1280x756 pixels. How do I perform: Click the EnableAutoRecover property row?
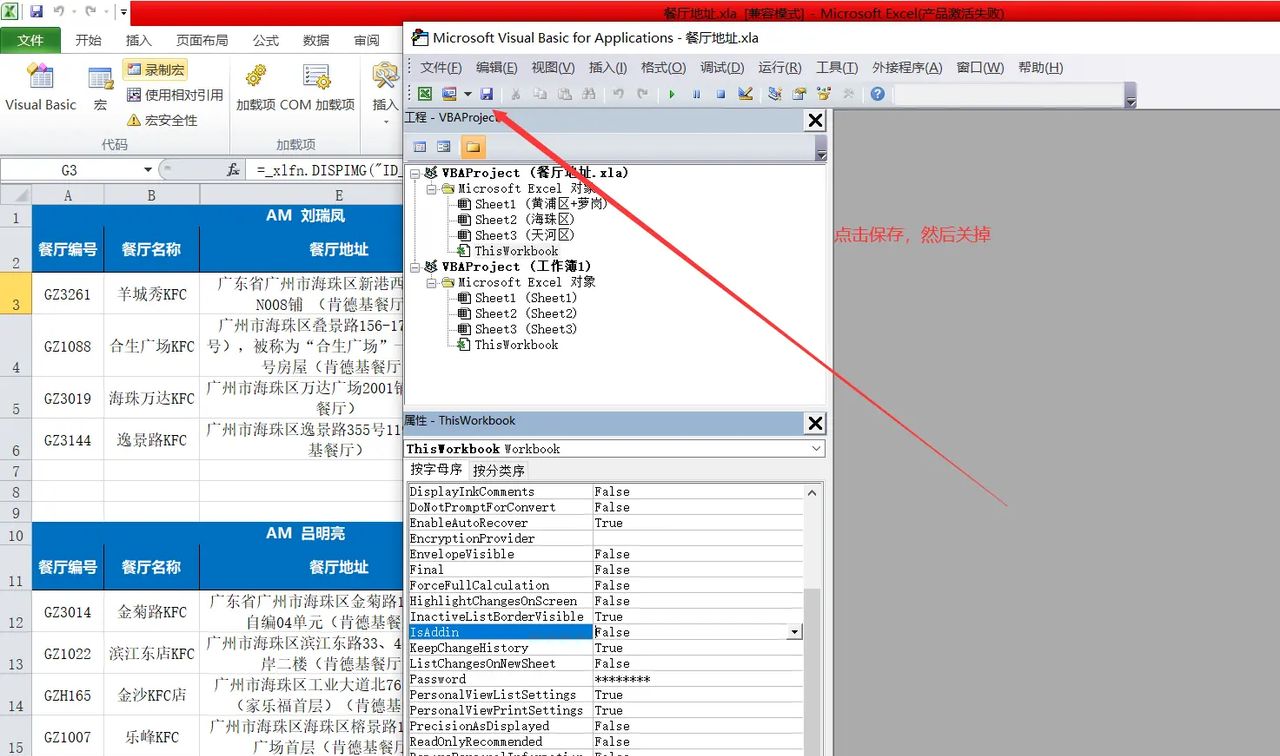pos(605,523)
